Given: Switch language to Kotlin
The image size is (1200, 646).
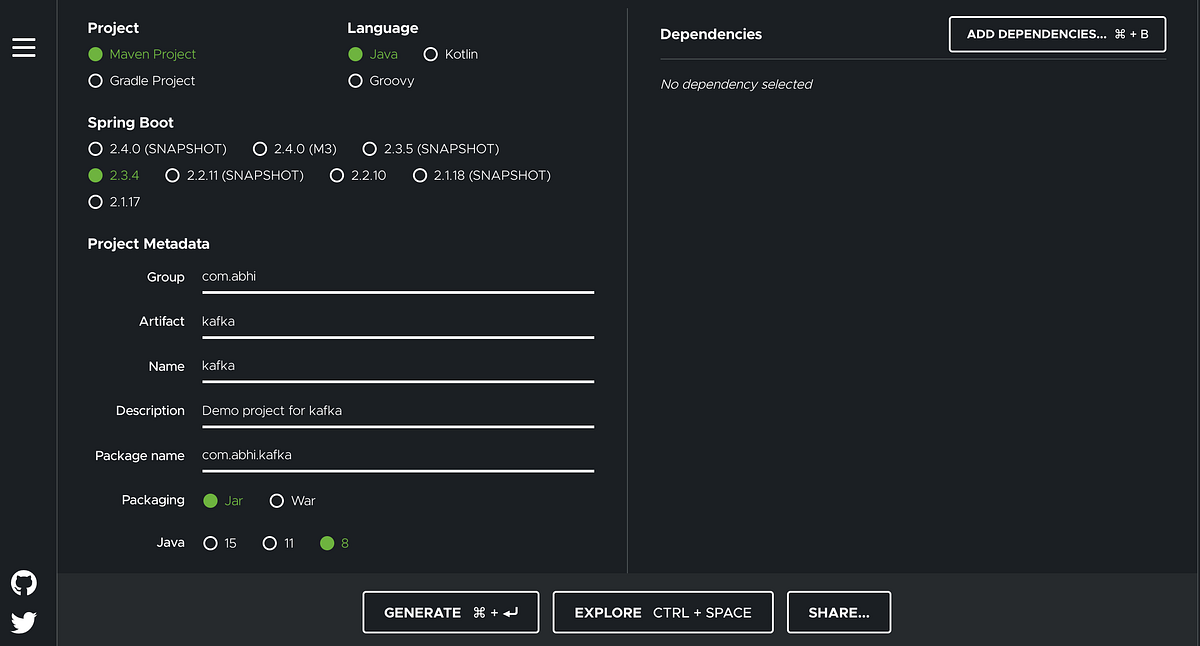Looking at the screenshot, I should (x=430, y=54).
